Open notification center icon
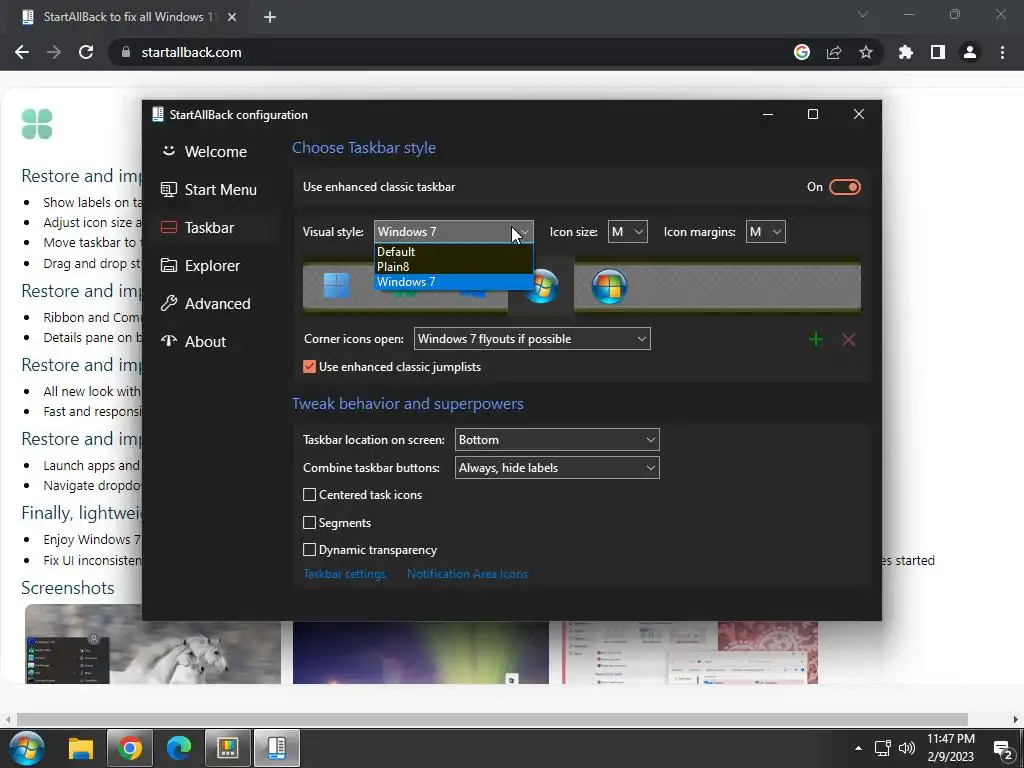 tap(1002, 749)
